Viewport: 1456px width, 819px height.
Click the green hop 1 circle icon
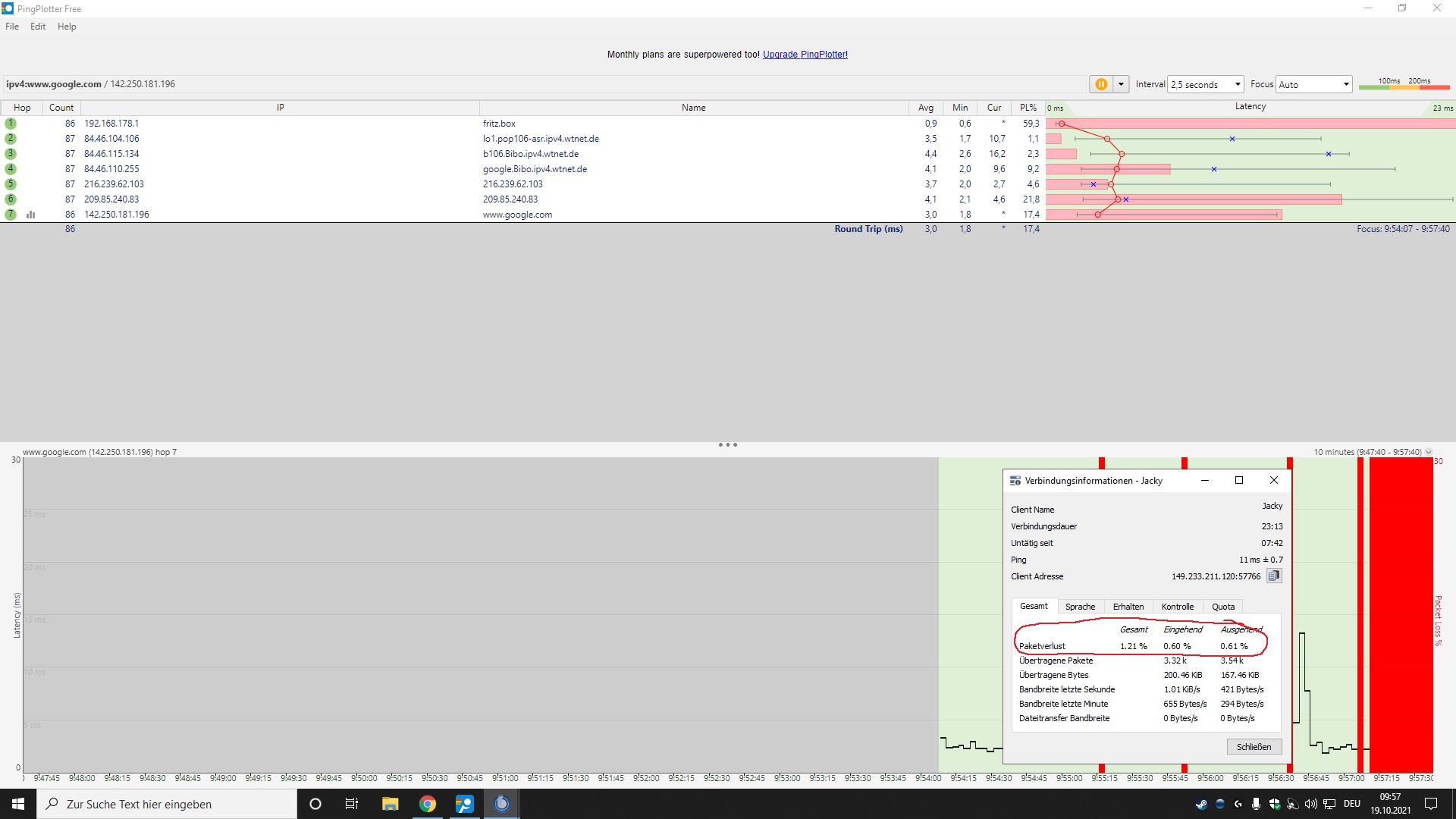[x=11, y=124]
